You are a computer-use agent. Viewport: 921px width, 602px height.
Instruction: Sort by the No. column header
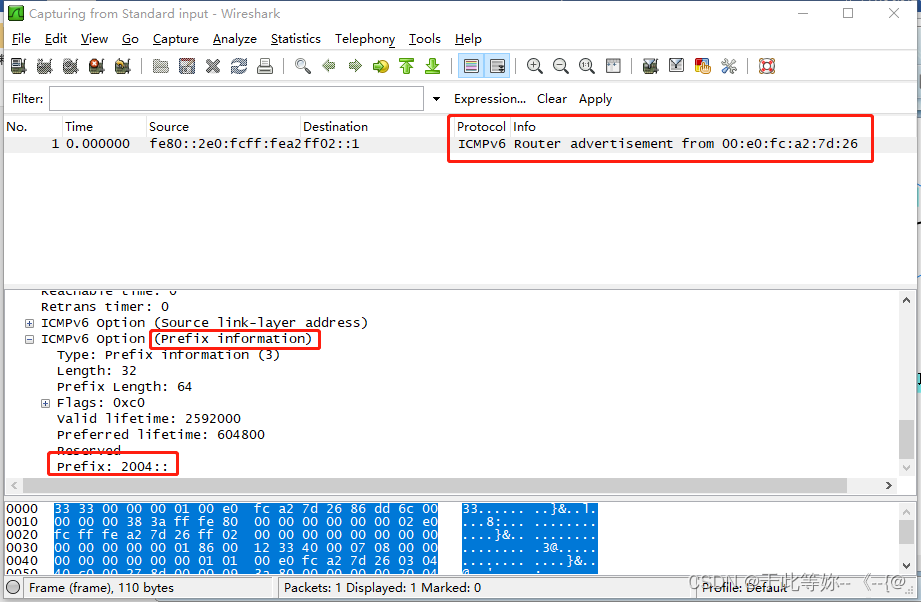click(33, 127)
